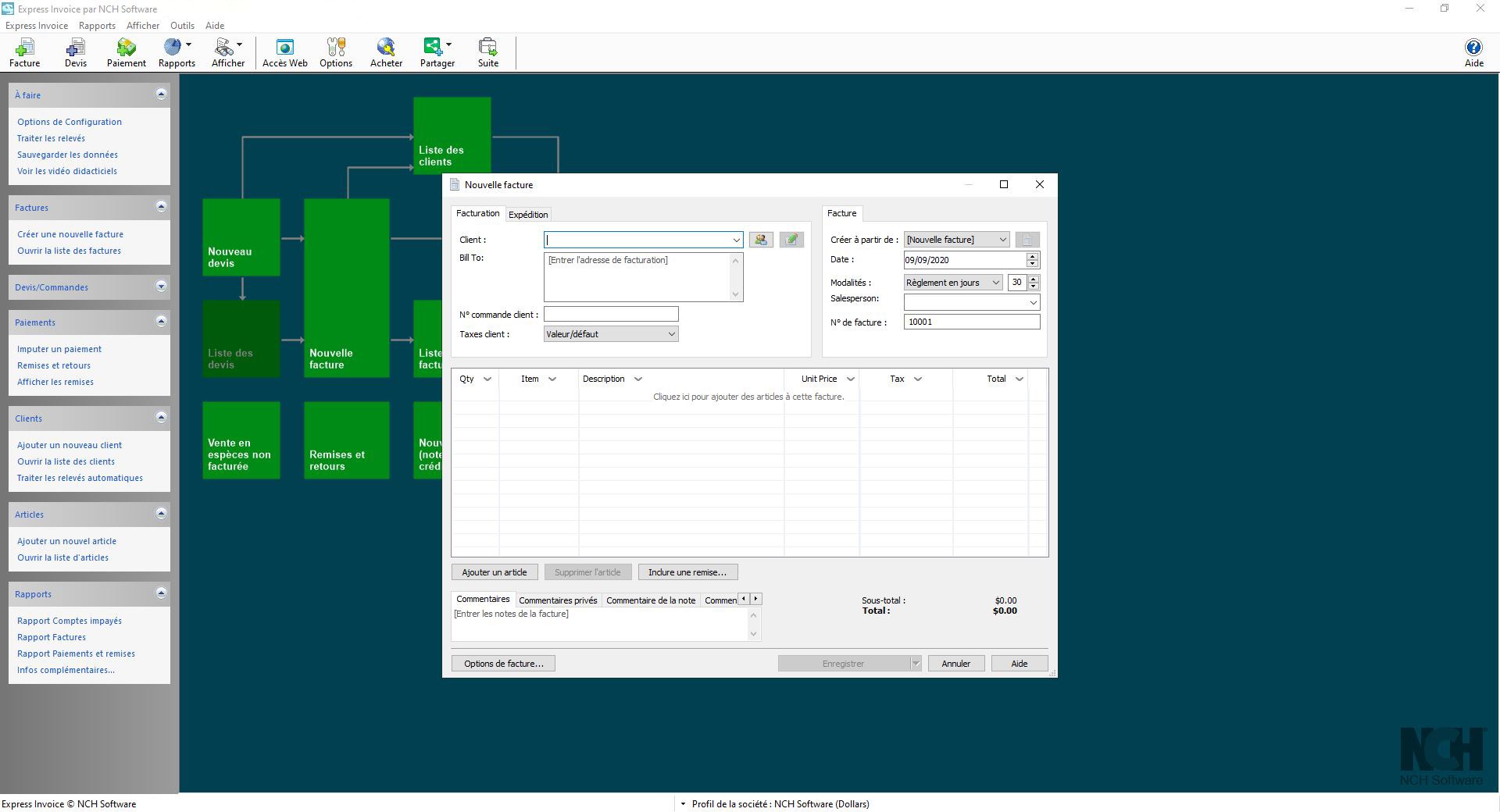
Task: Open the Client combo box dropdown
Action: (x=736, y=240)
